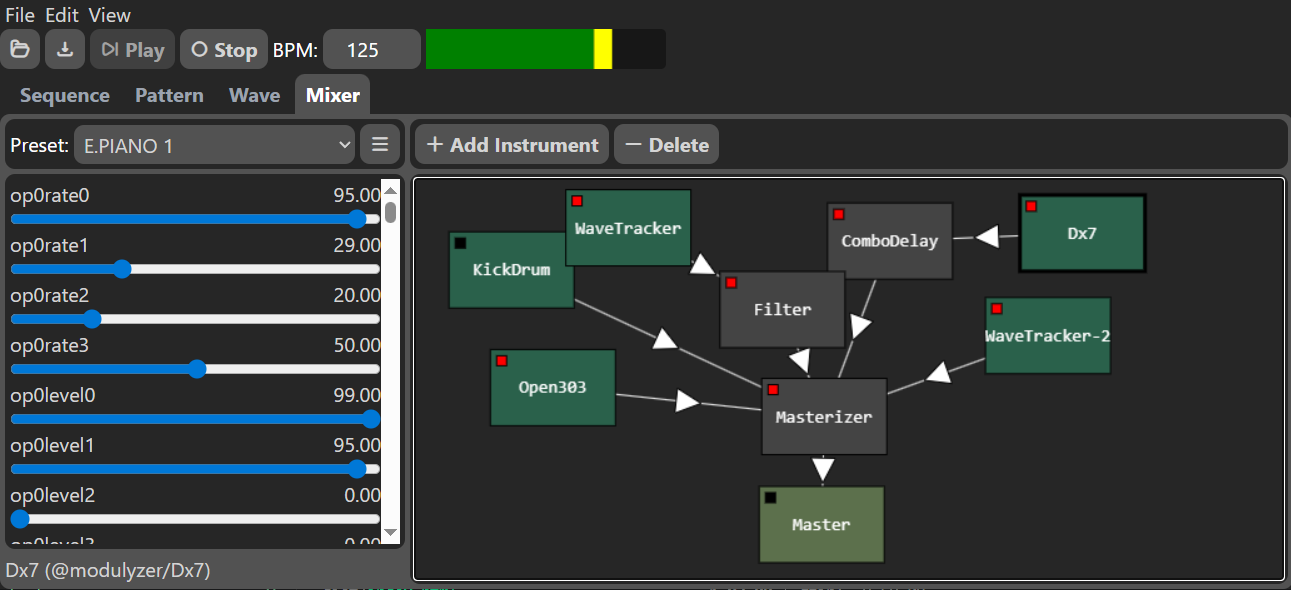Screen dimensions: 1291x590
Task: Adjust the op0level1 slider
Action: 195,469
